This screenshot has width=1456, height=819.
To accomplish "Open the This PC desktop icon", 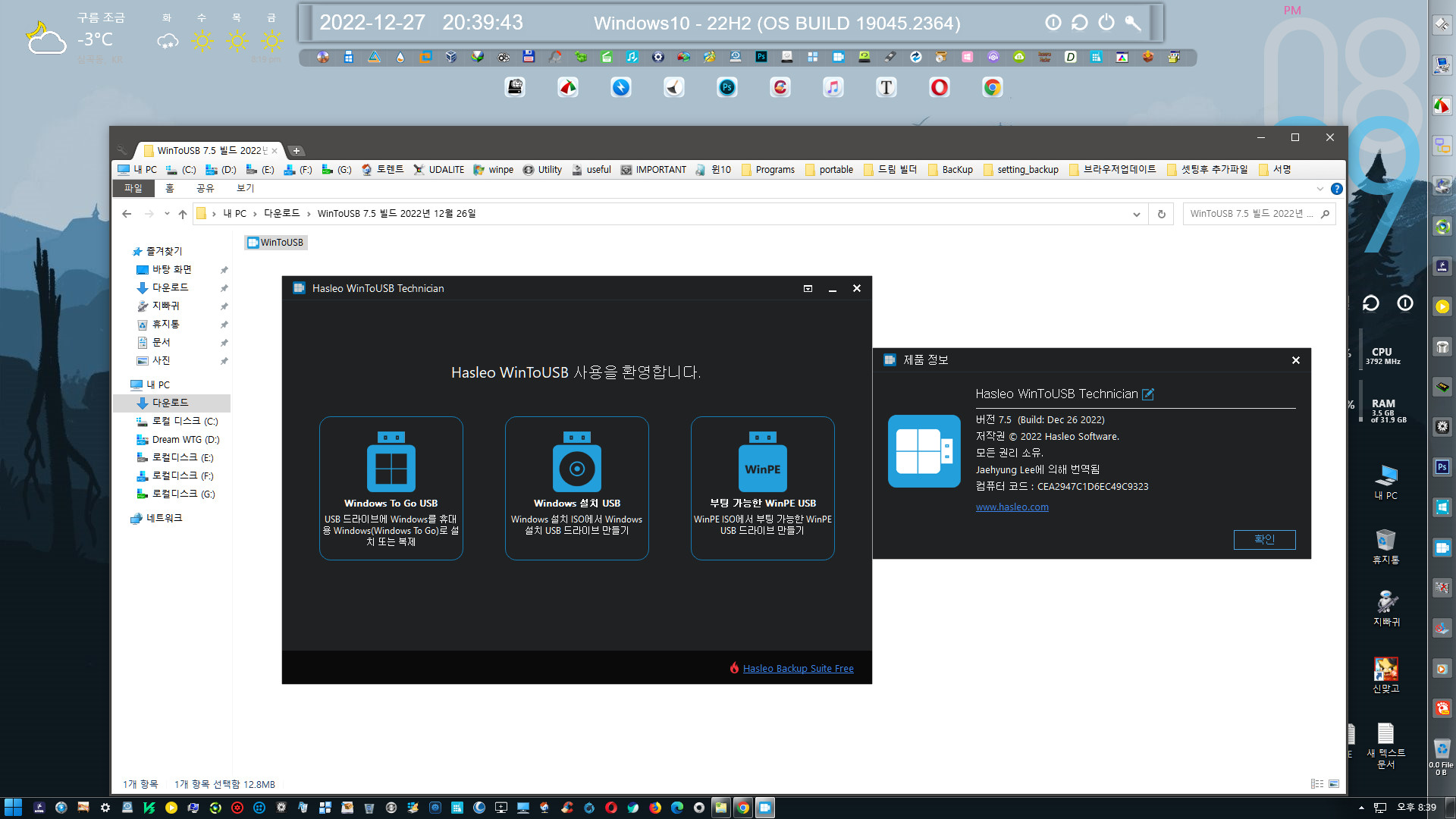I will coord(1386,482).
